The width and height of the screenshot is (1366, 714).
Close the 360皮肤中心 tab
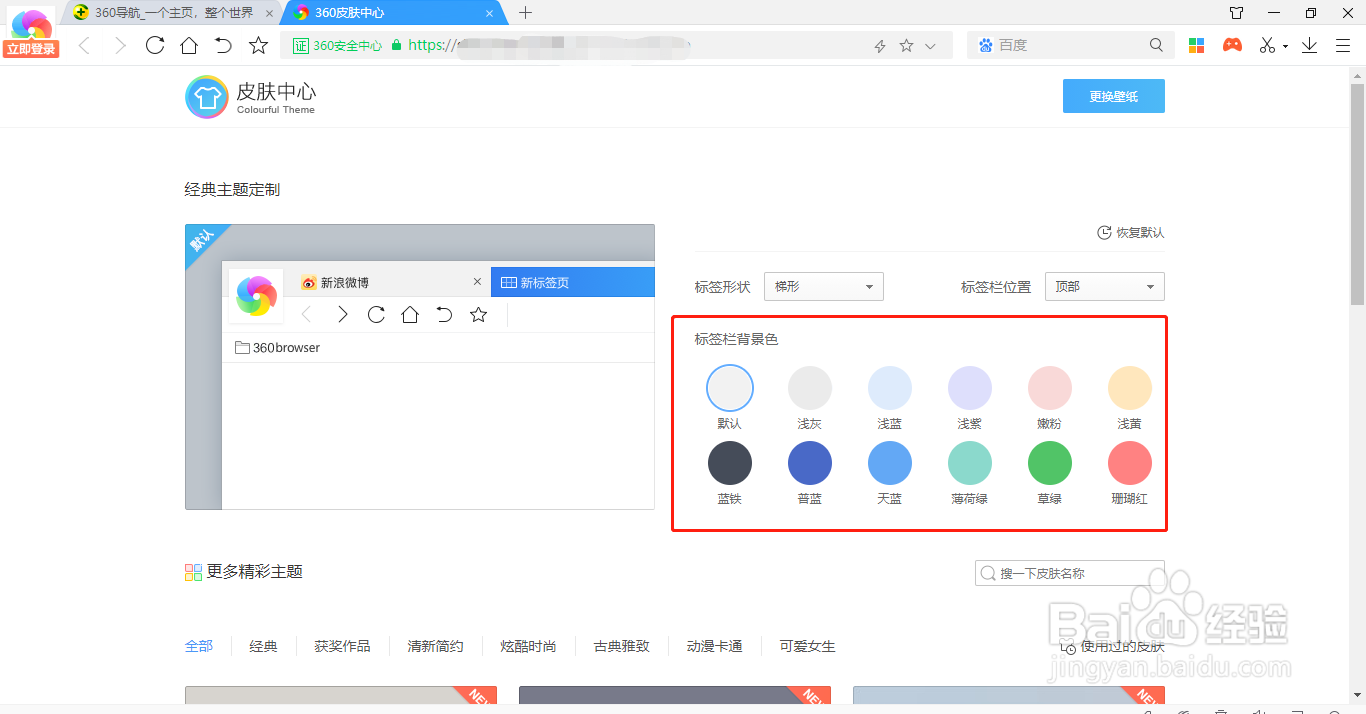pos(489,14)
